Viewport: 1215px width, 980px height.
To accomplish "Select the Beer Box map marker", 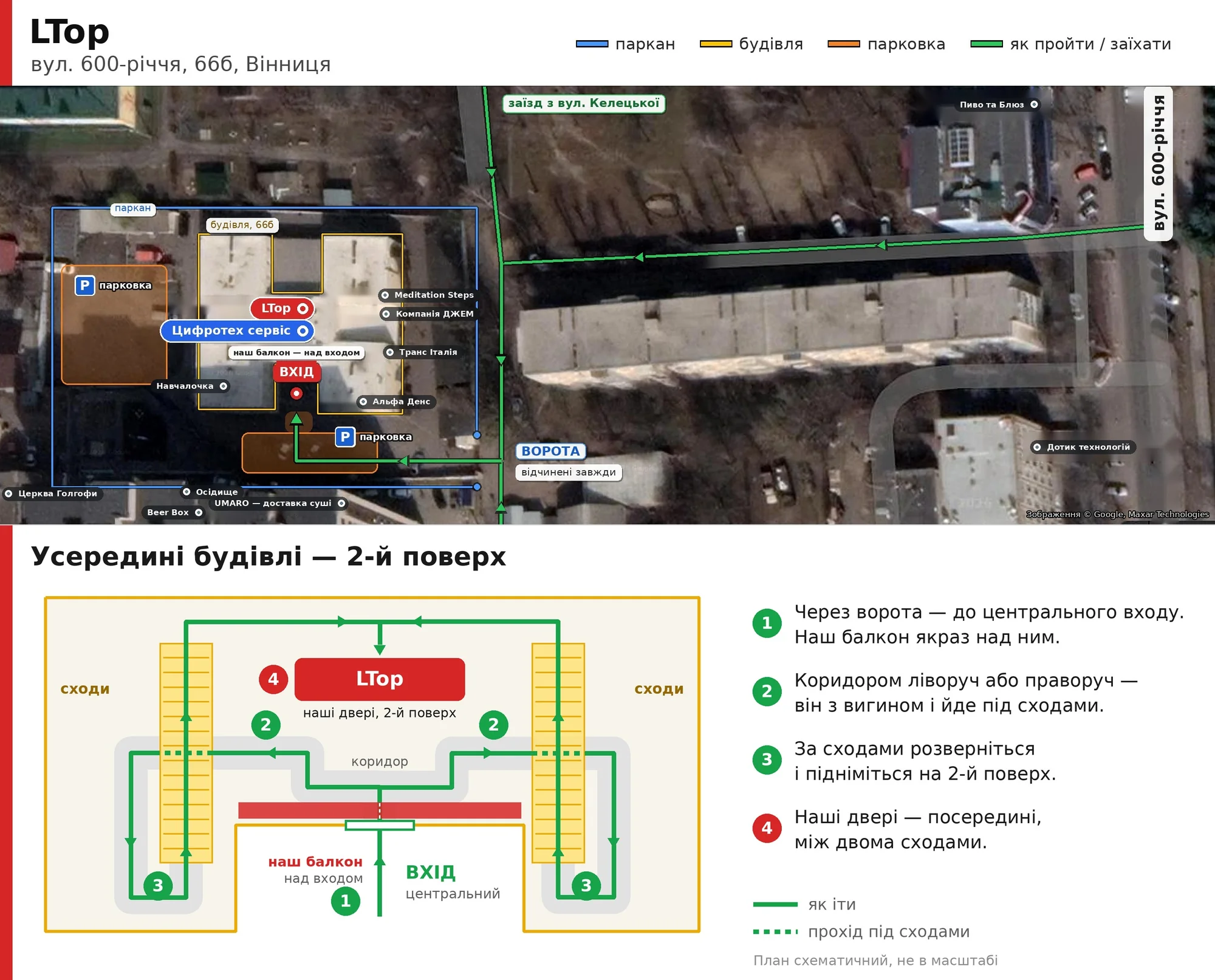I will click(x=174, y=513).
